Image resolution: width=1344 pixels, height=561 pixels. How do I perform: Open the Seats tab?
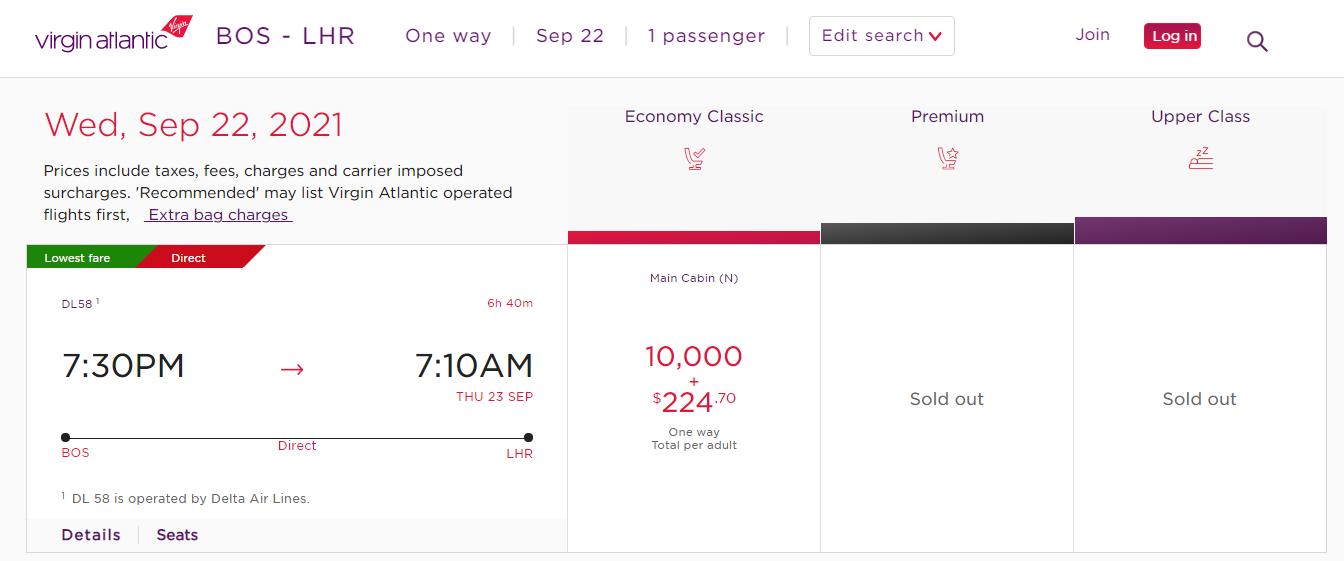tap(177, 535)
